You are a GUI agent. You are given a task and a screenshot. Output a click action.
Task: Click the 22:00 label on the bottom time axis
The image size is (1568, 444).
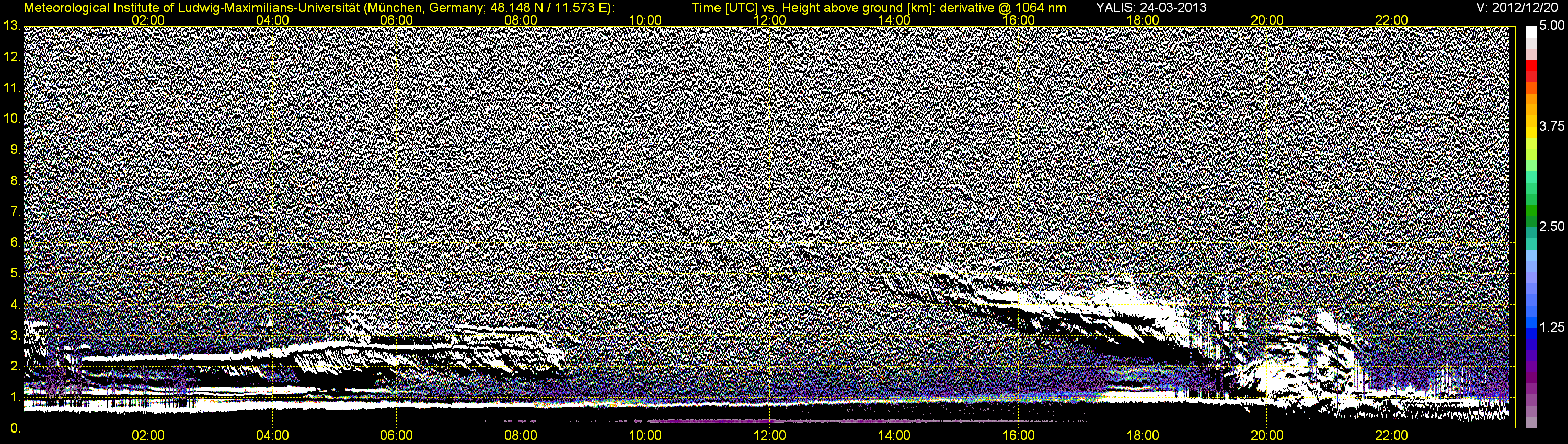(x=1391, y=436)
